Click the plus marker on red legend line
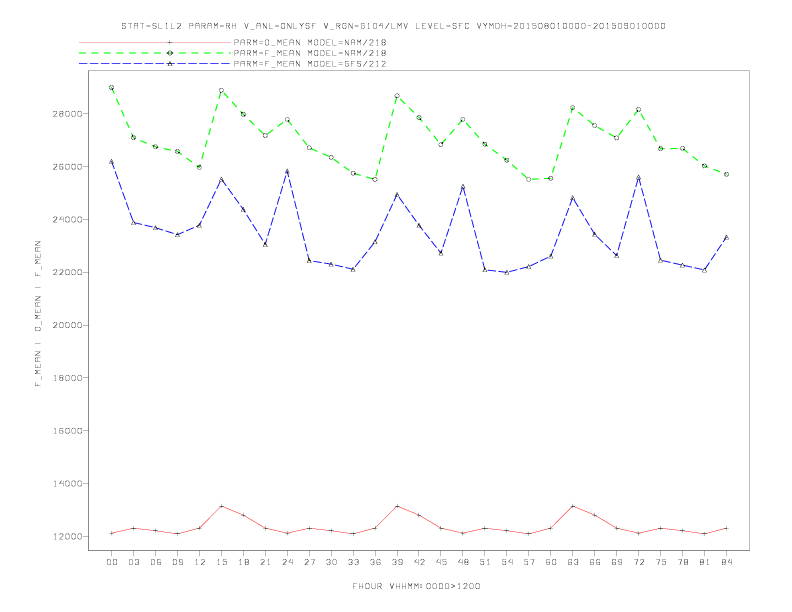792x612 pixels. (x=170, y=42)
